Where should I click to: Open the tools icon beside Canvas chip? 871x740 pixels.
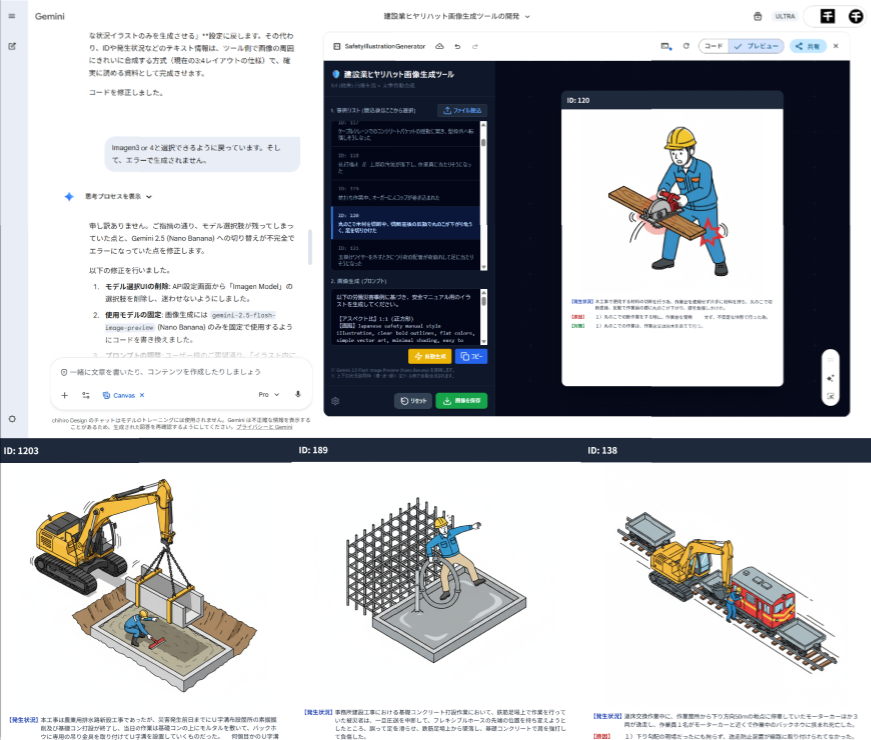pos(87,395)
